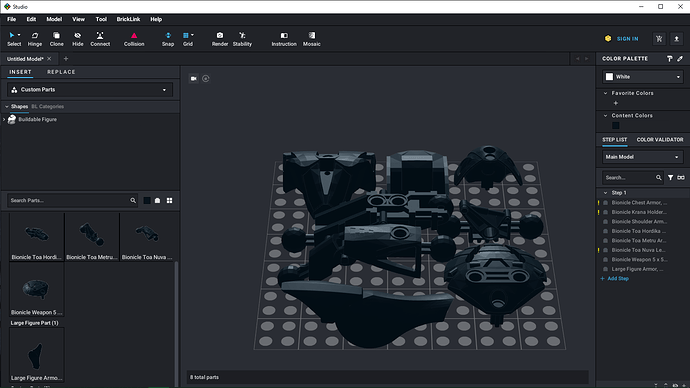
Task: Select the paint roller icon
Action: pos(669,59)
